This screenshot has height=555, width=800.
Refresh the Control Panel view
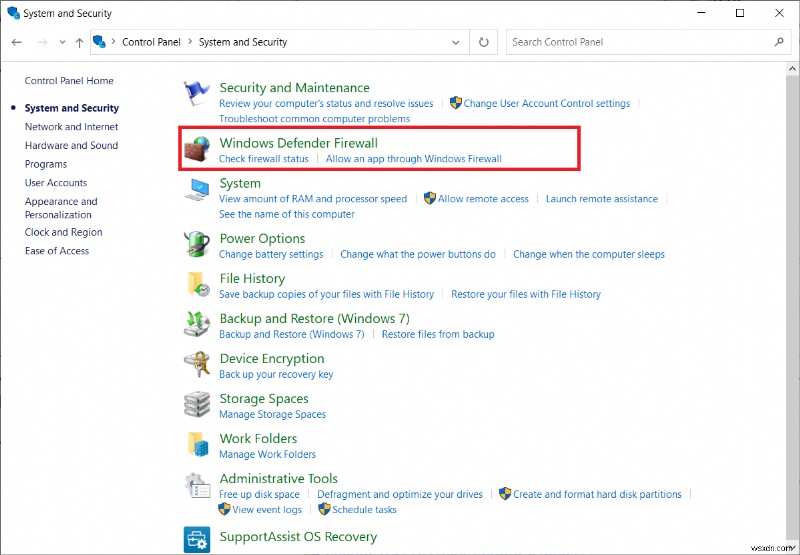tap(484, 42)
